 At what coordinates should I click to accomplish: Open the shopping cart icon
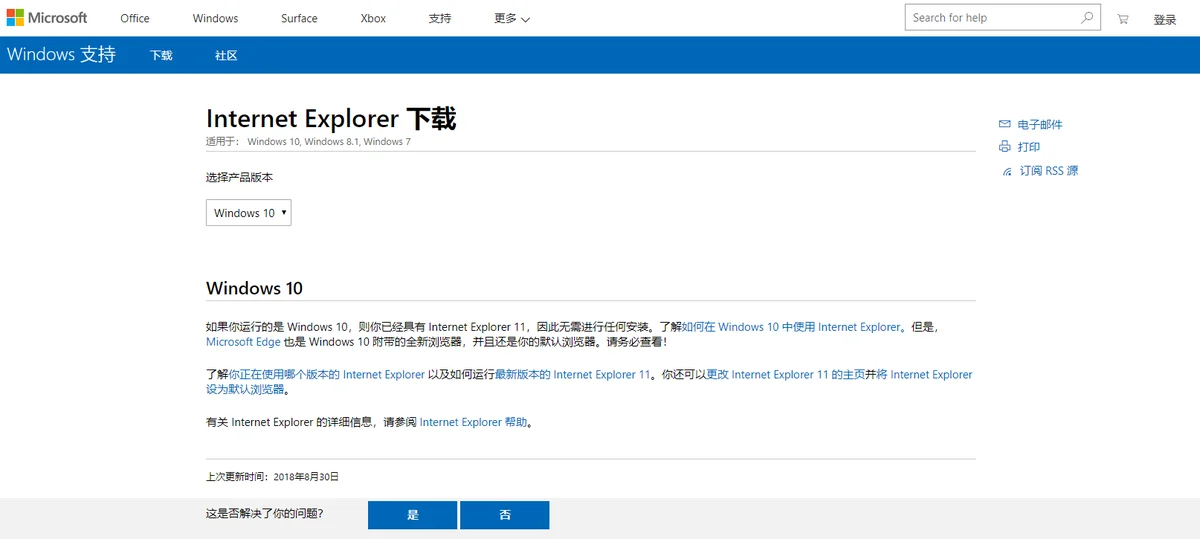(1123, 19)
